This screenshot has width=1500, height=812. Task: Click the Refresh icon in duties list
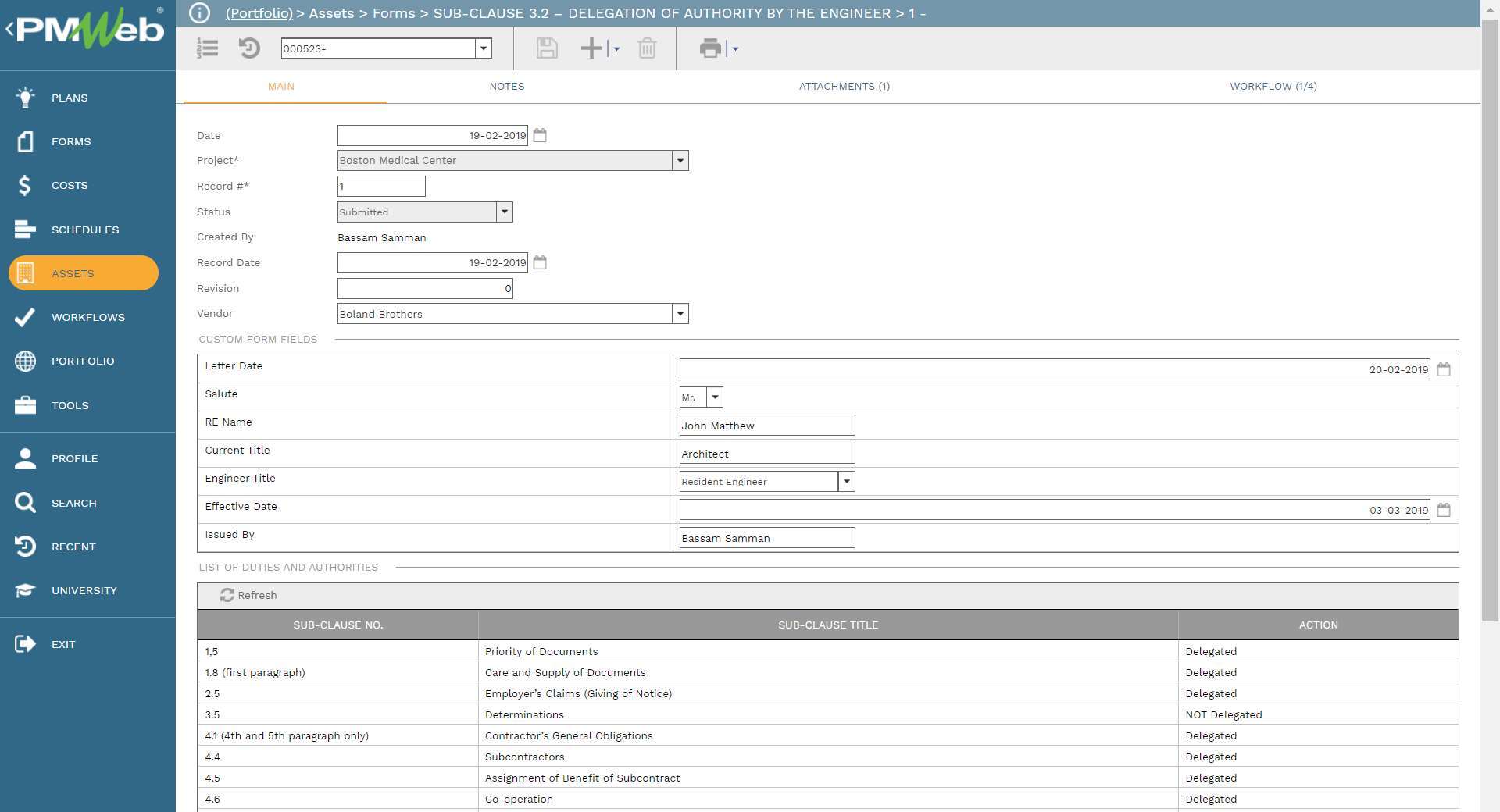(x=227, y=595)
